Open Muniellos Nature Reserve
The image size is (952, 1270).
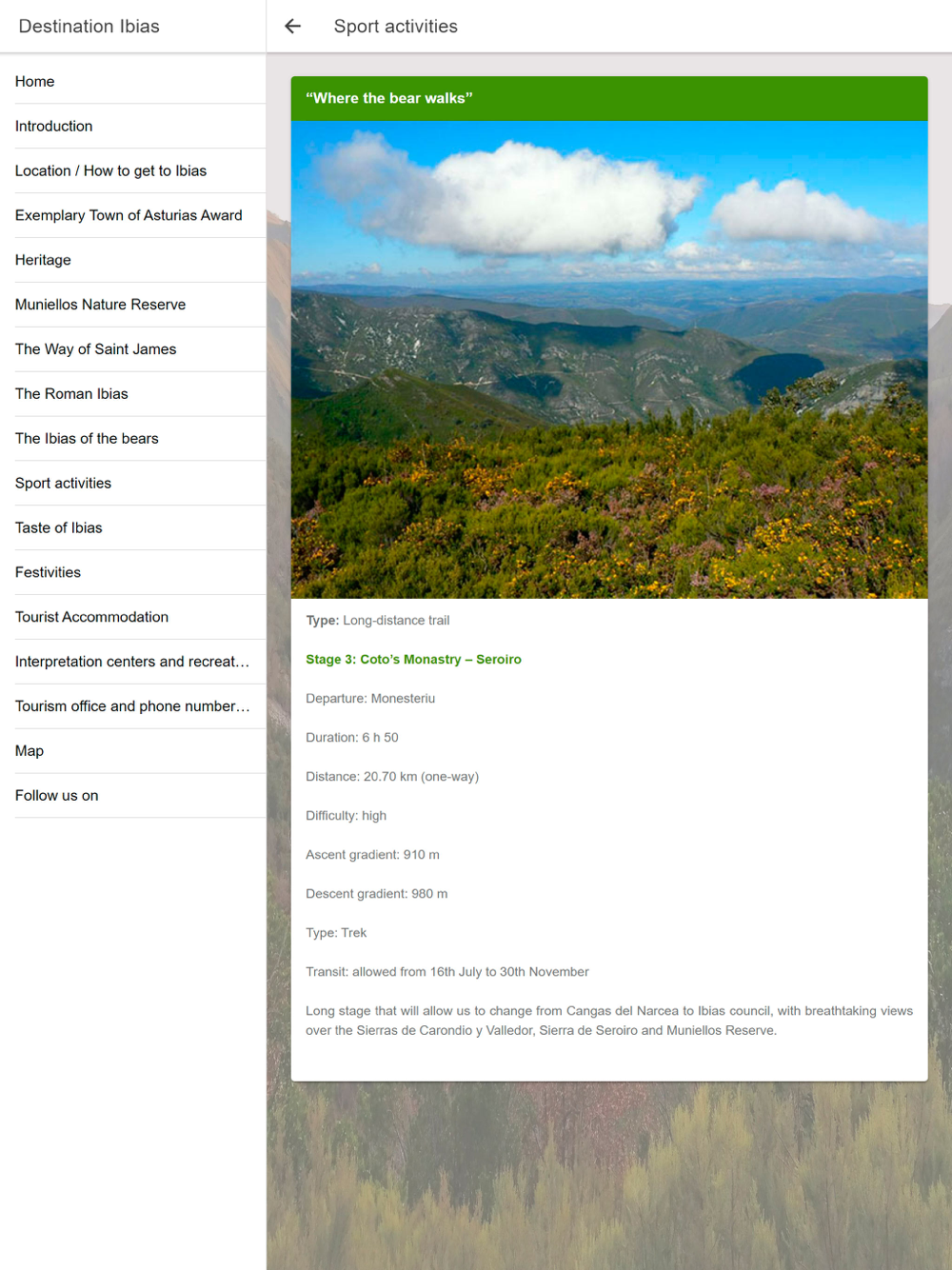pos(133,306)
